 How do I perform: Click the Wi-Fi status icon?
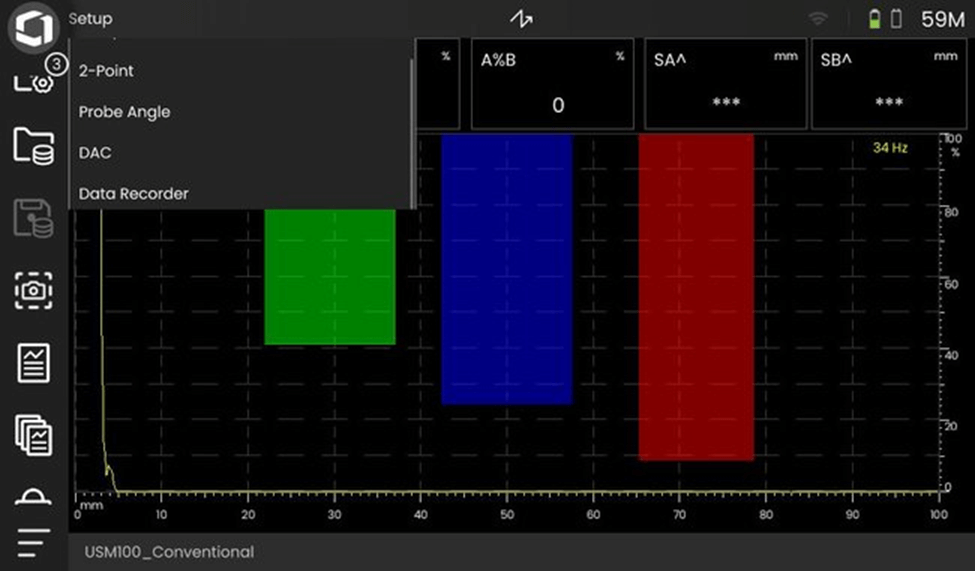point(819,19)
